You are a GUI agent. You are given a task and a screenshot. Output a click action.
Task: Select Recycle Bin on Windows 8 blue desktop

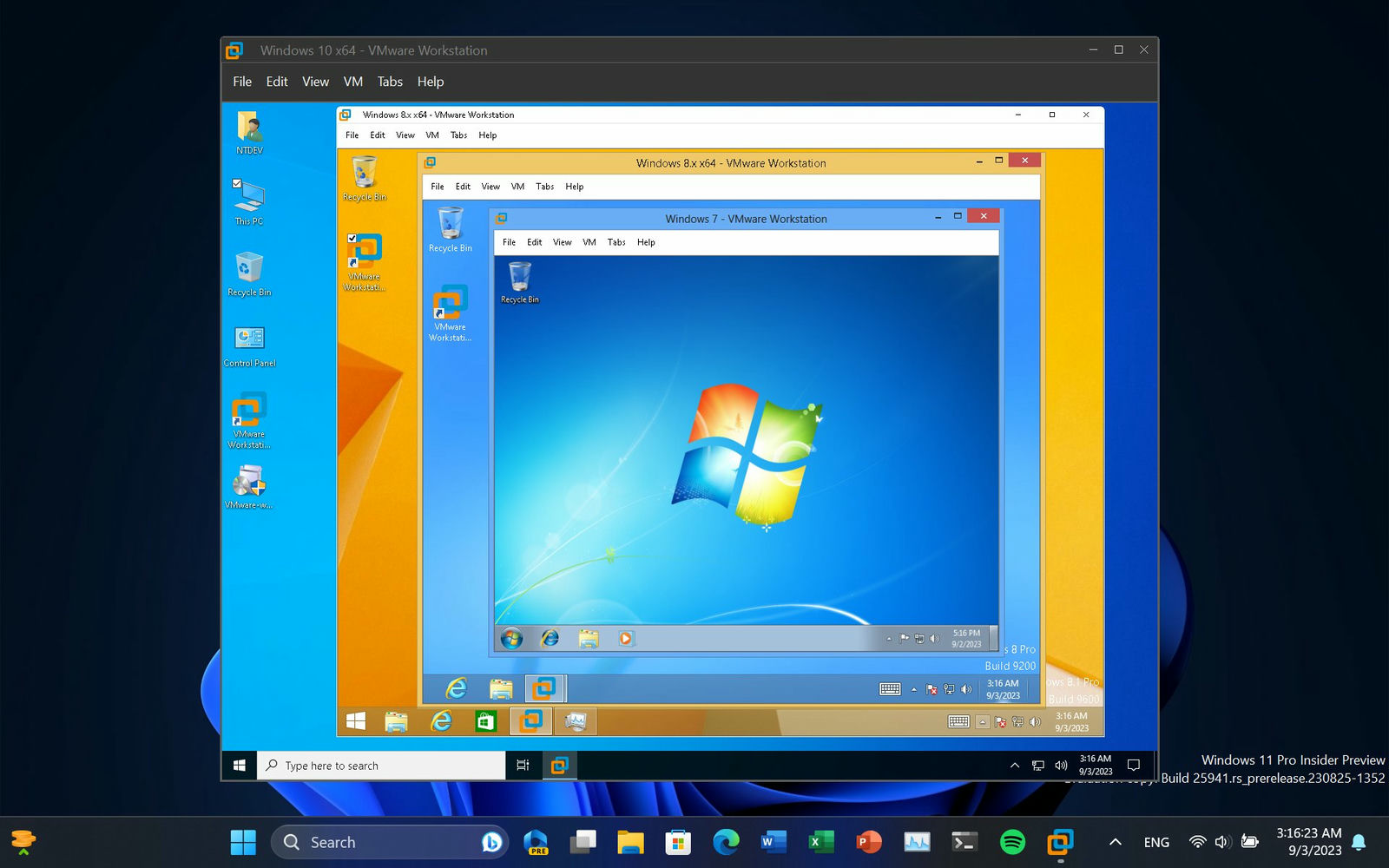point(451,230)
